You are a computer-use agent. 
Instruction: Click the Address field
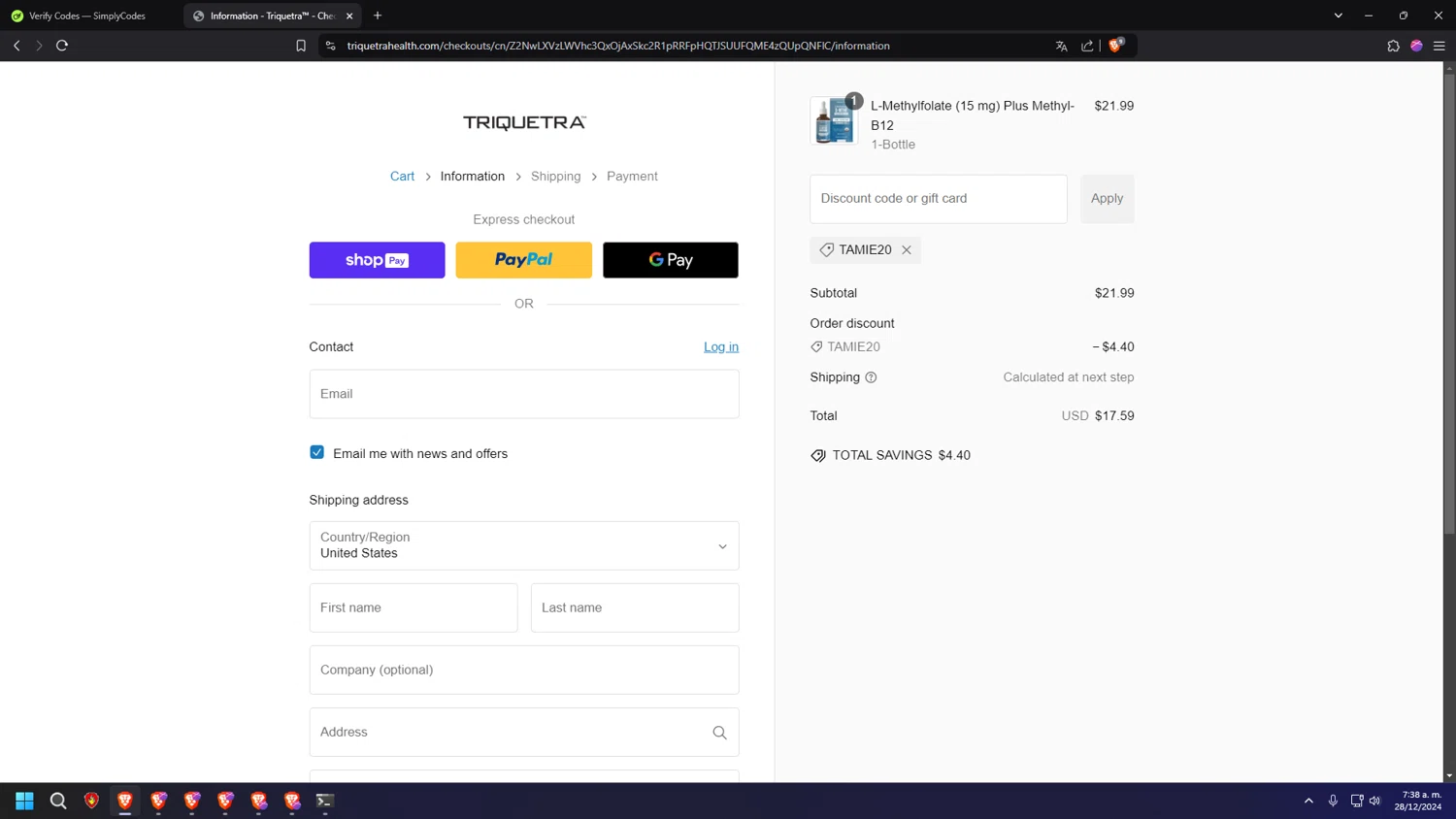pyautogui.click(x=524, y=732)
